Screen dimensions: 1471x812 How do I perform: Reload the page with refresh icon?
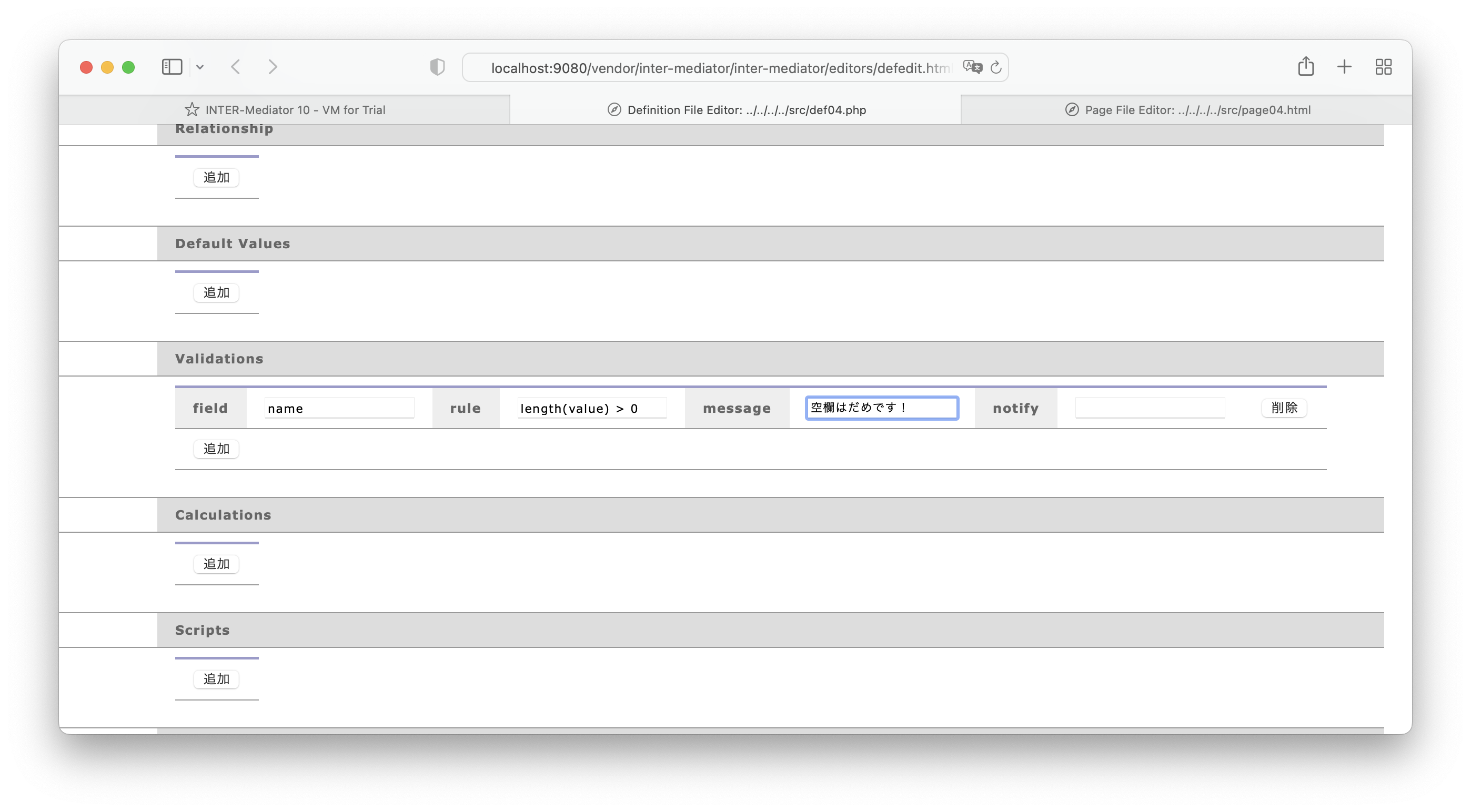click(x=996, y=67)
